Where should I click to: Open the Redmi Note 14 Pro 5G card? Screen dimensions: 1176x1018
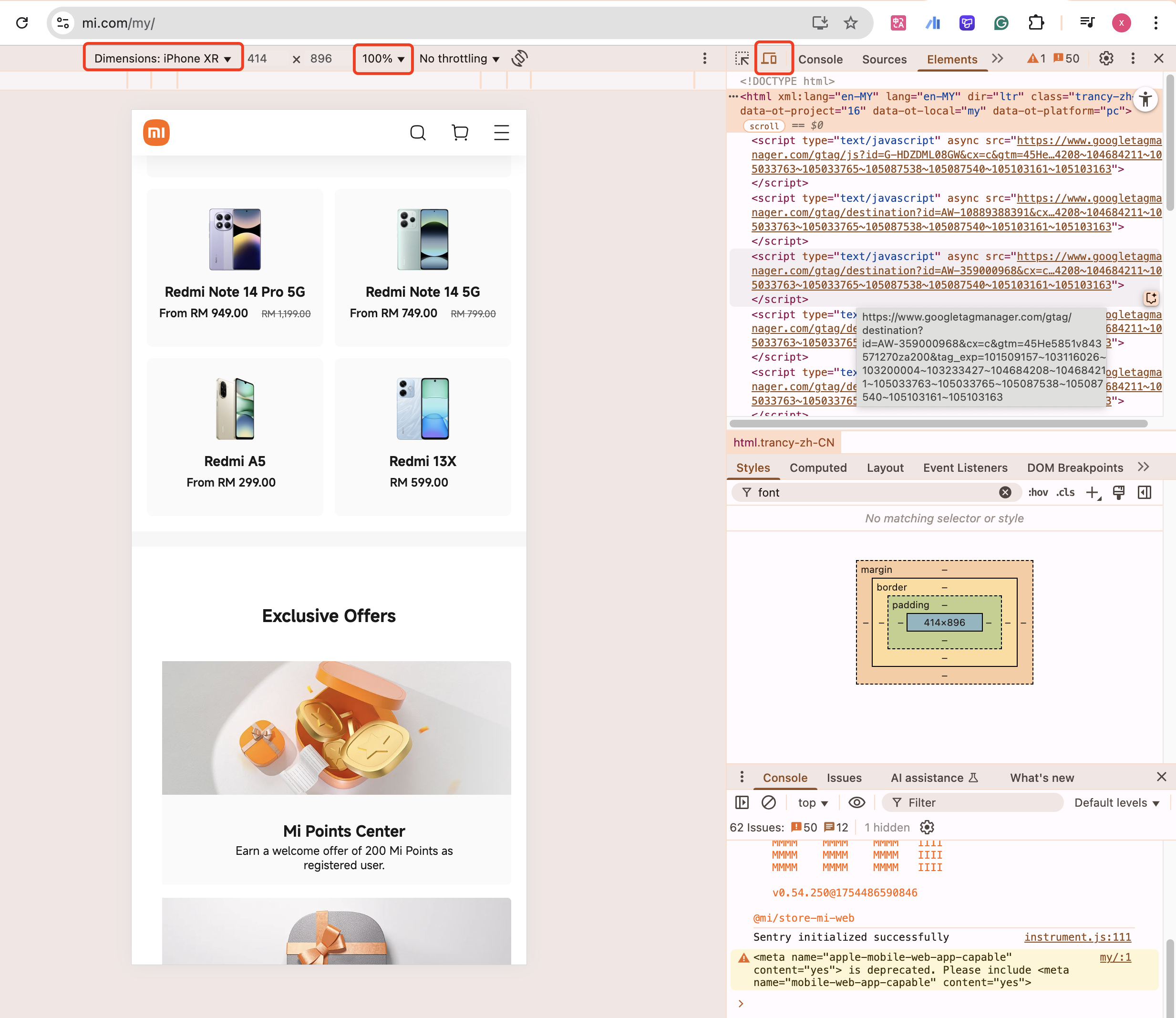235,268
